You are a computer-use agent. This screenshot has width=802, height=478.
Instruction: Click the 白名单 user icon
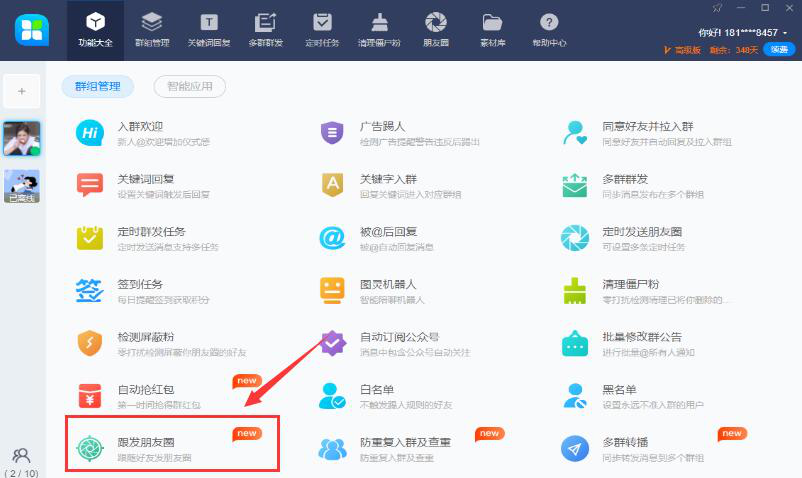(332, 396)
